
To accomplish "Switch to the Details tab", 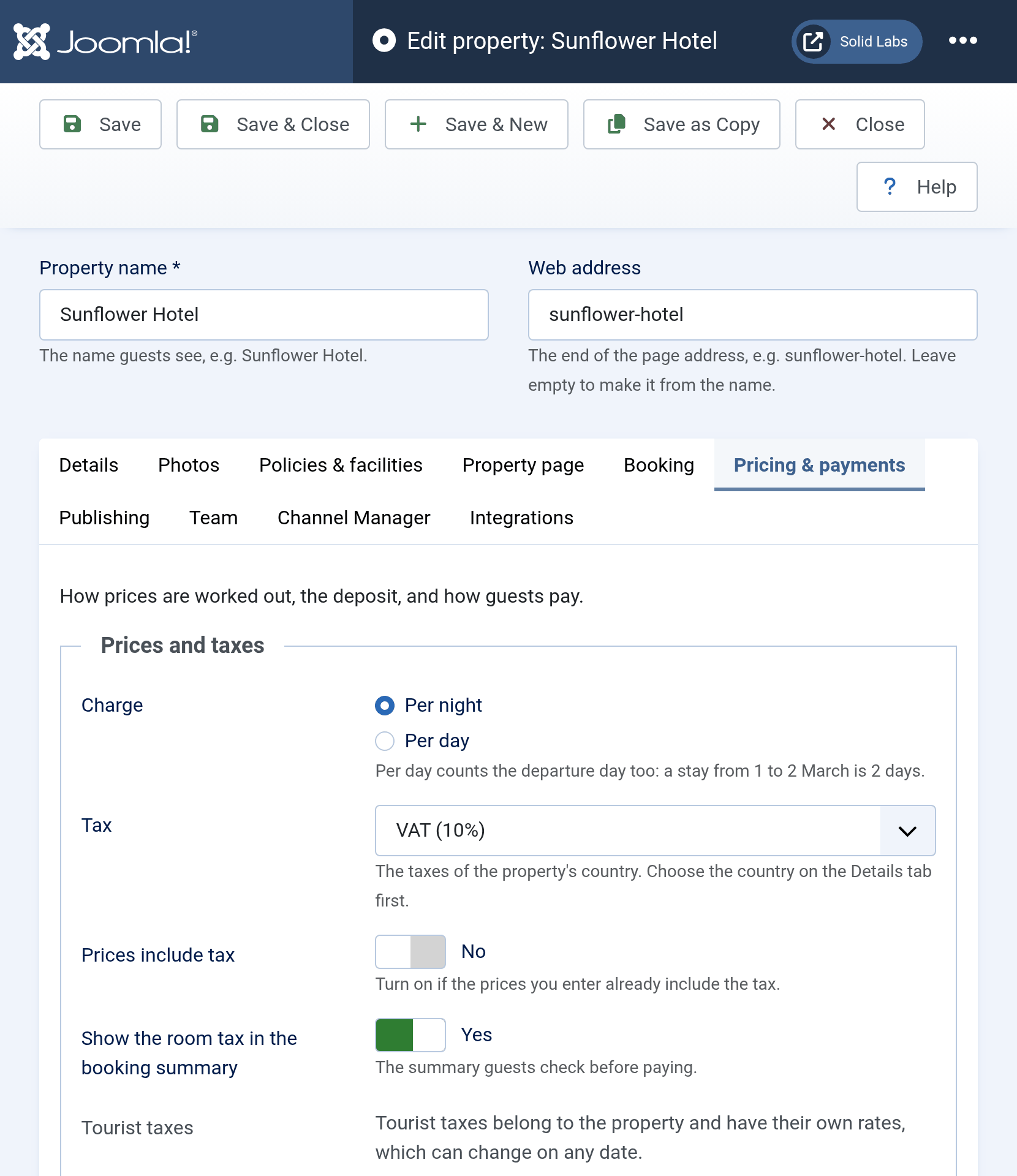I will tap(89, 465).
